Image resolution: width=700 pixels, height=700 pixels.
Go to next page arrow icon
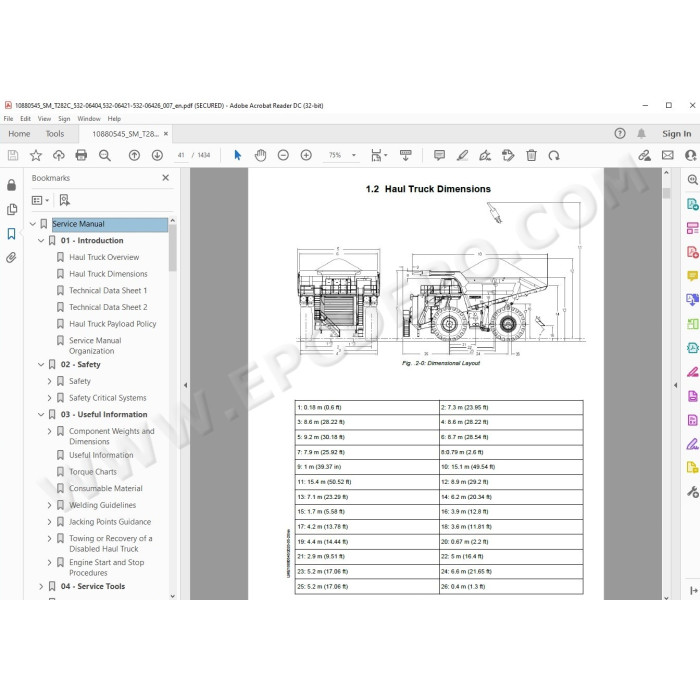pyautogui.click(x=157, y=155)
